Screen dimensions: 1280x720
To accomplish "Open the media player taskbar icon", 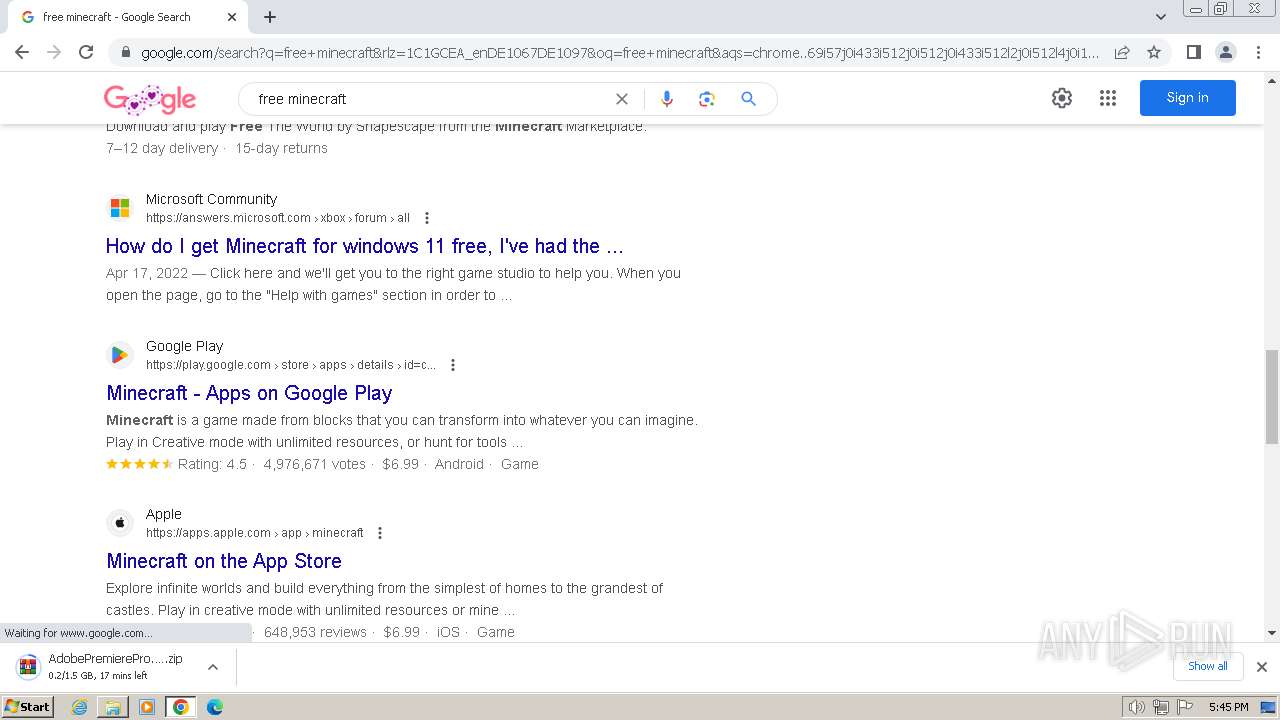I will pos(147,707).
